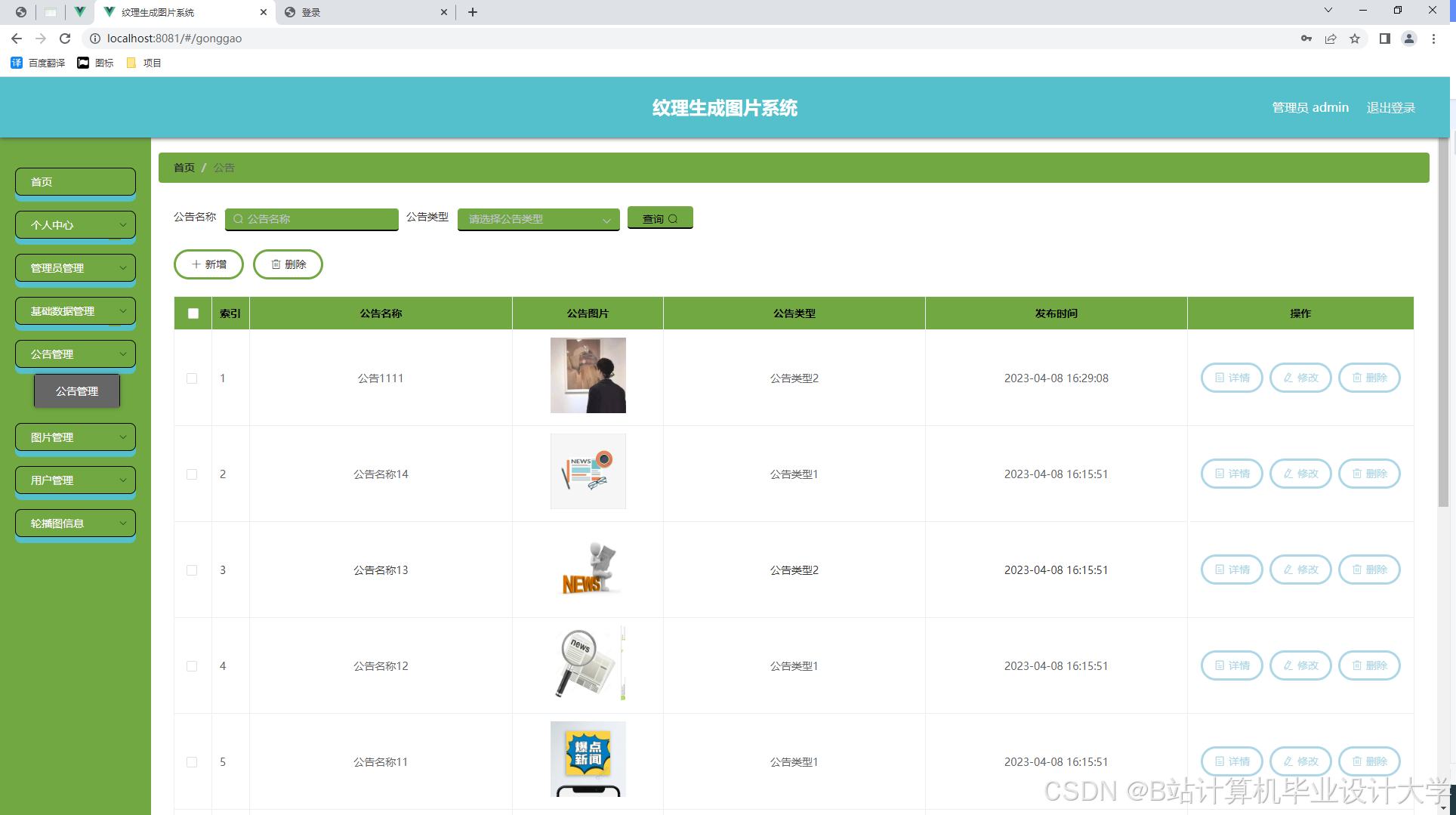Go to 首页 in the sidebar
This screenshot has width=1456, height=815.
76,182
